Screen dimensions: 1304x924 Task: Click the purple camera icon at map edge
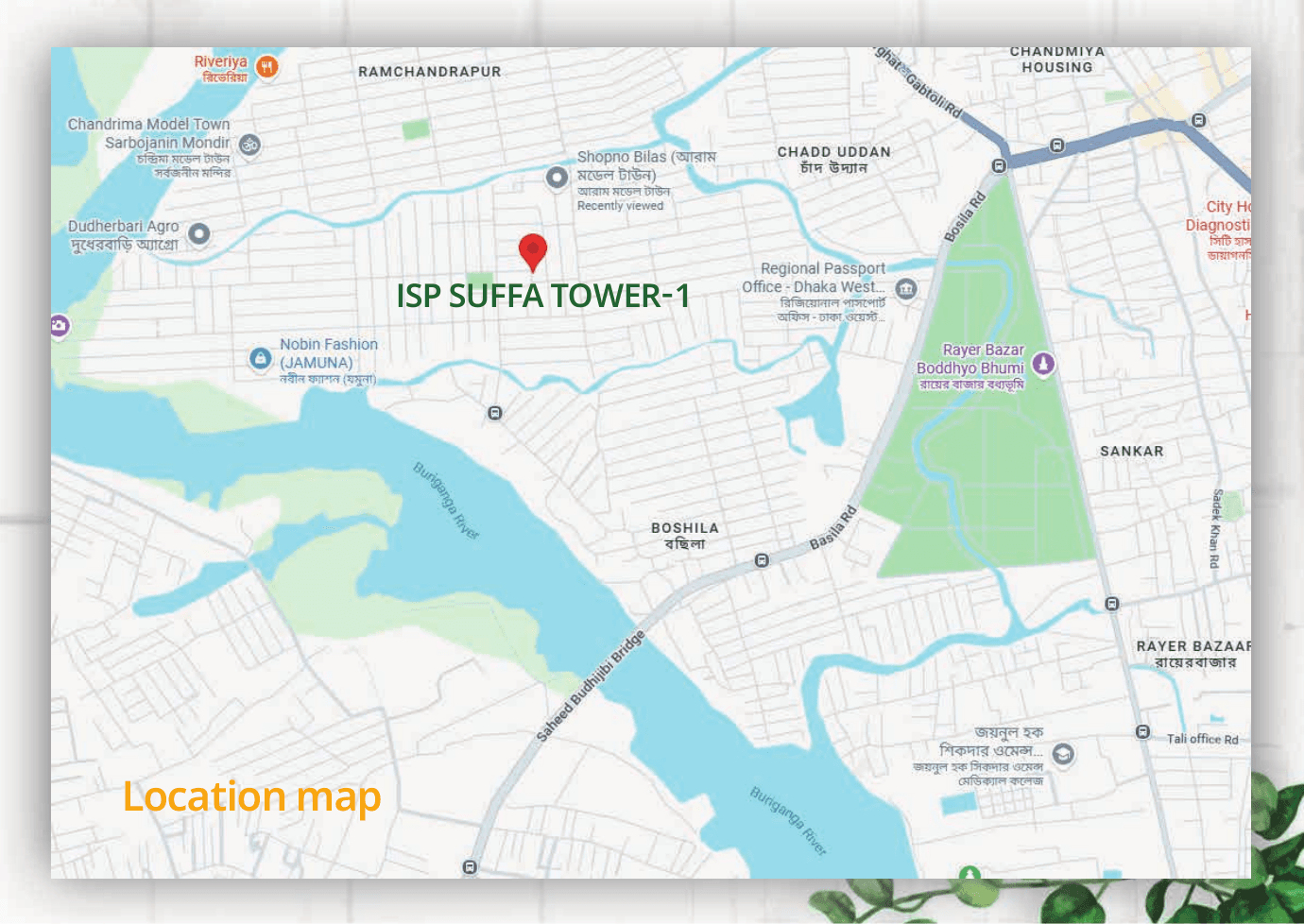(x=60, y=326)
